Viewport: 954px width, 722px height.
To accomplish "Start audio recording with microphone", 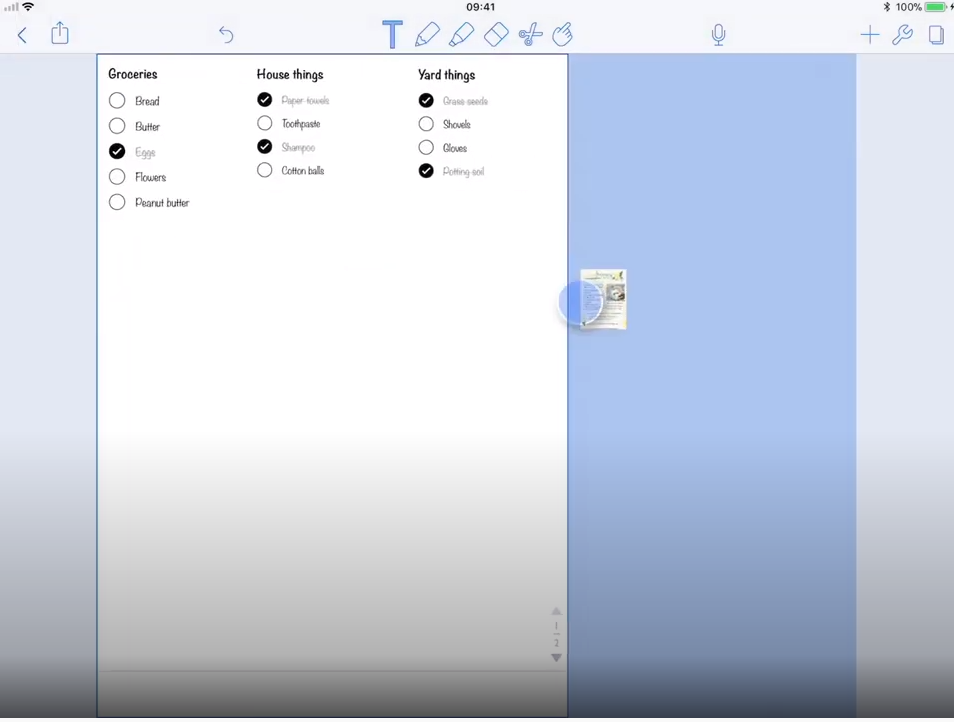I will pyautogui.click(x=719, y=35).
